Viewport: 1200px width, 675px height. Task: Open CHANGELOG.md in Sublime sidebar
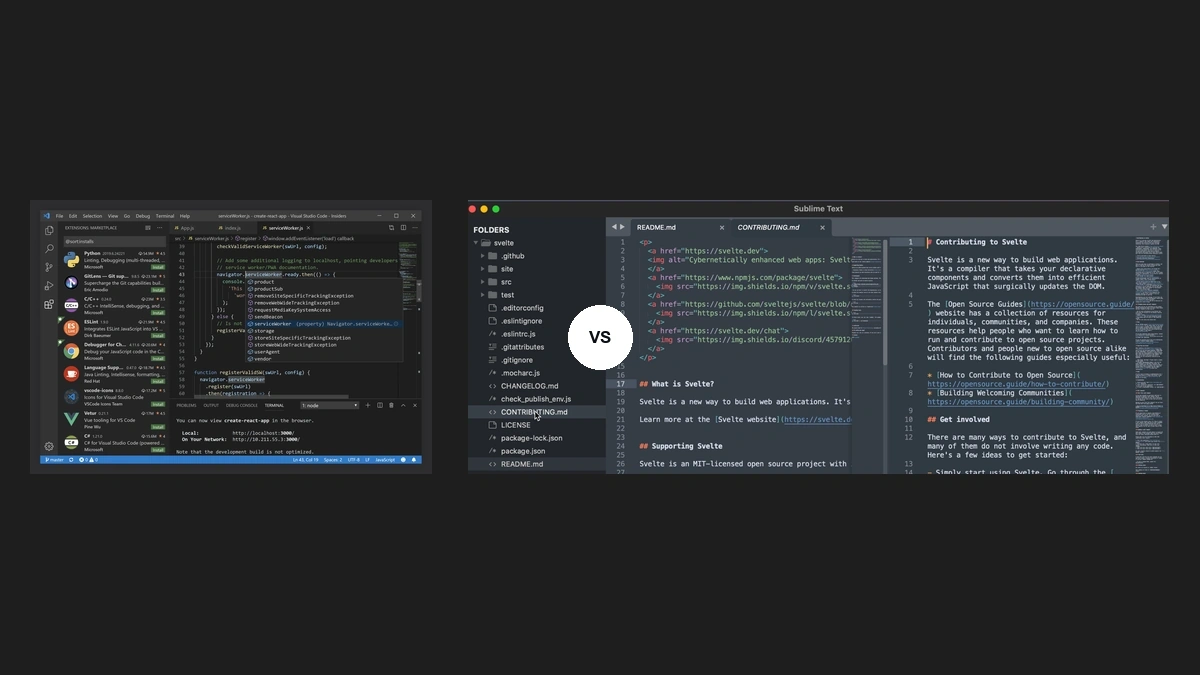point(529,386)
